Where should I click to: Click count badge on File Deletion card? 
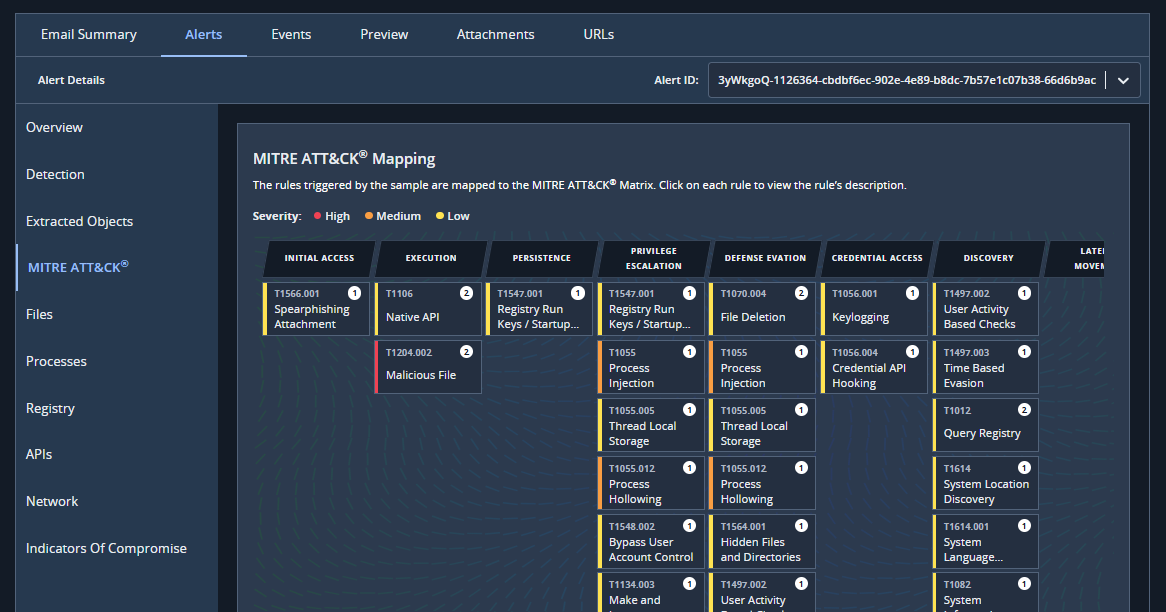pyautogui.click(x=801, y=293)
